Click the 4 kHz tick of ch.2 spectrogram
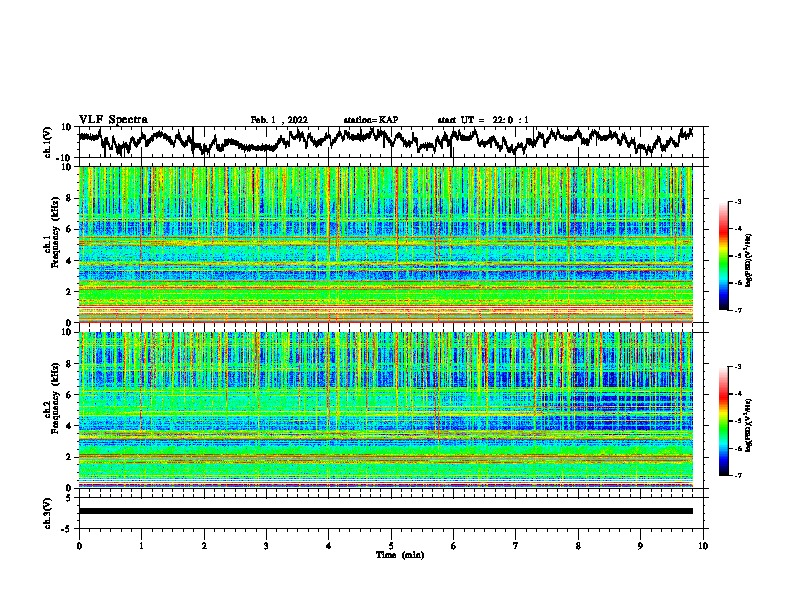Viewport: 792px width, 612px height. (x=70, y=426)
